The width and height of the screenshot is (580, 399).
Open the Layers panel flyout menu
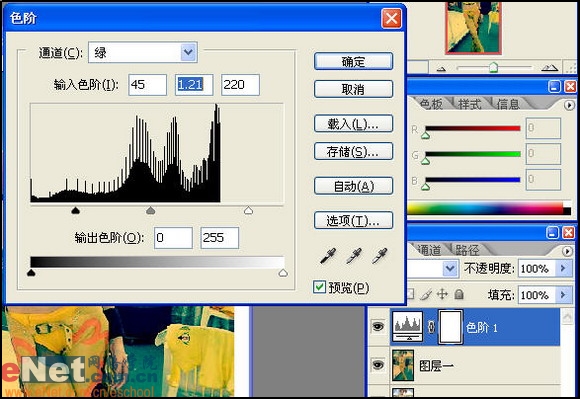point(567,251)
